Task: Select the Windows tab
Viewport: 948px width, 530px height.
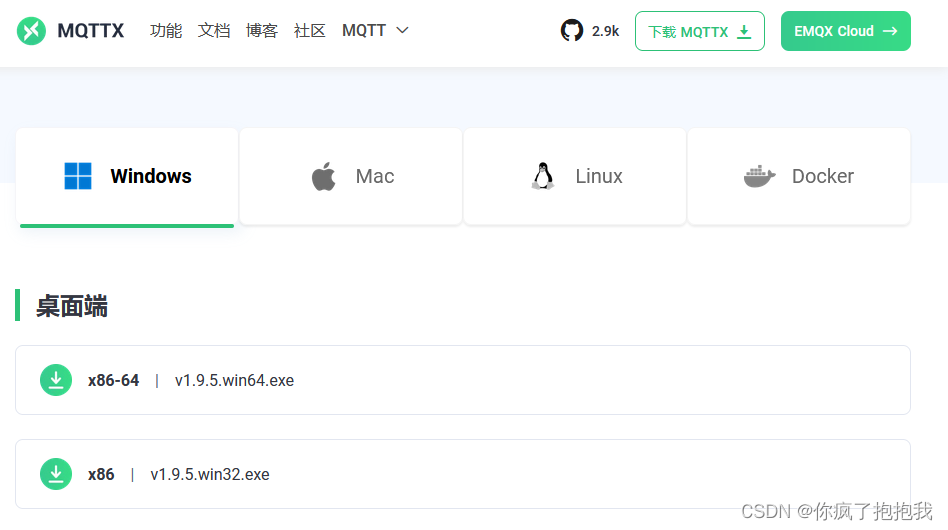Action: [x=127, y=176]
